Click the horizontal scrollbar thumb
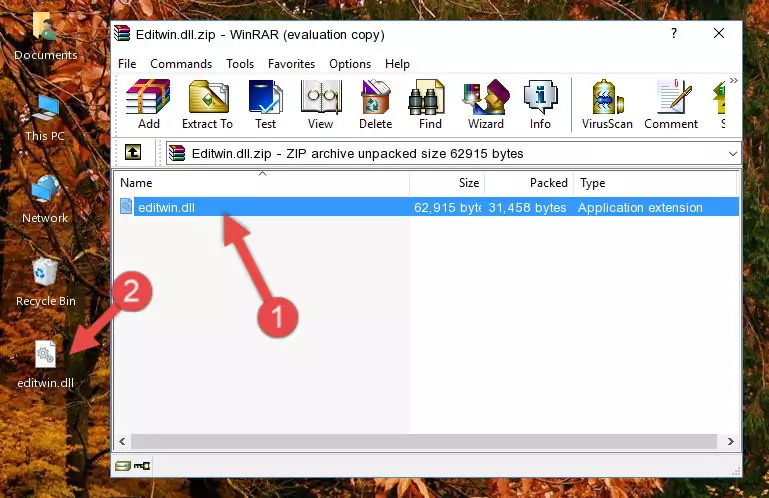The width and height of the screenshot is (769, 498). (x=424, y=441)
